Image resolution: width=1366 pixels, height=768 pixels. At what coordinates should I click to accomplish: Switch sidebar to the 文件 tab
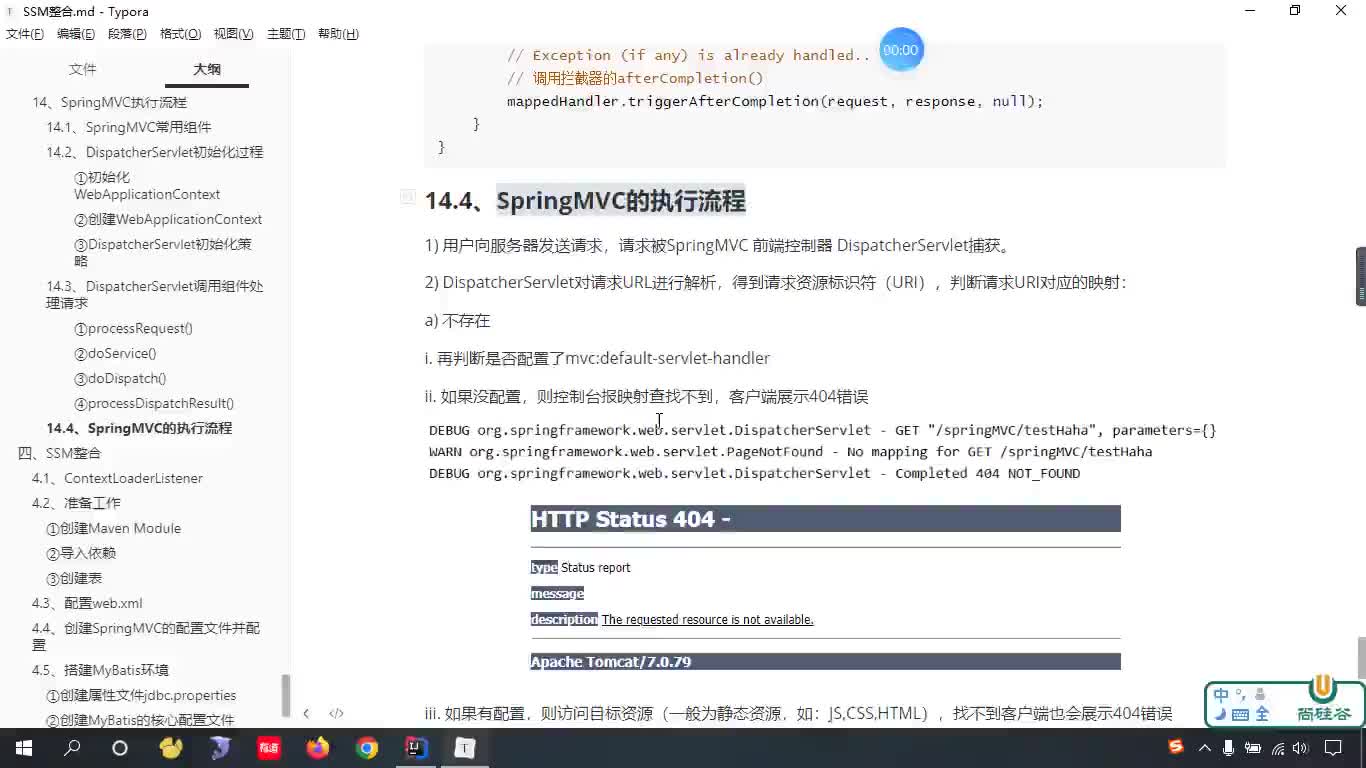[x=83, y=69]
